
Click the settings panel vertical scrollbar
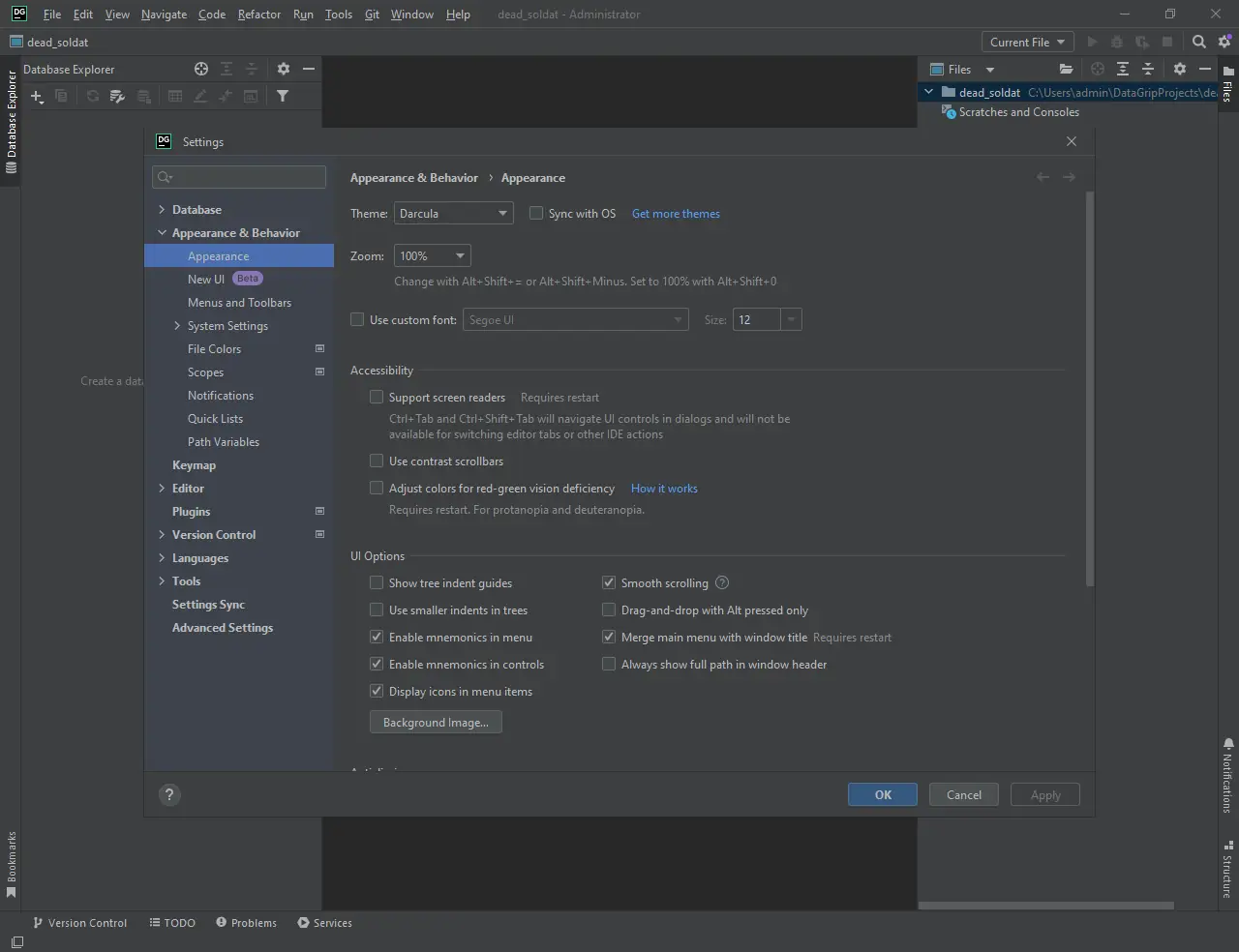1090,387
